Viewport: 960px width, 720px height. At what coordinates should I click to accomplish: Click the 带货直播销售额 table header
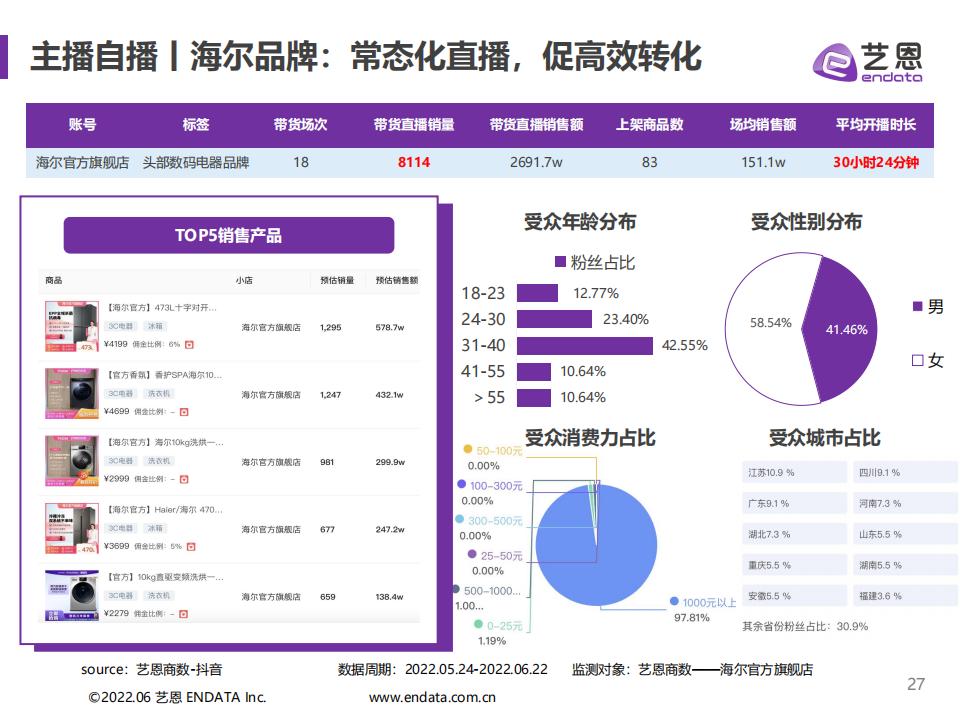(536, 125)
